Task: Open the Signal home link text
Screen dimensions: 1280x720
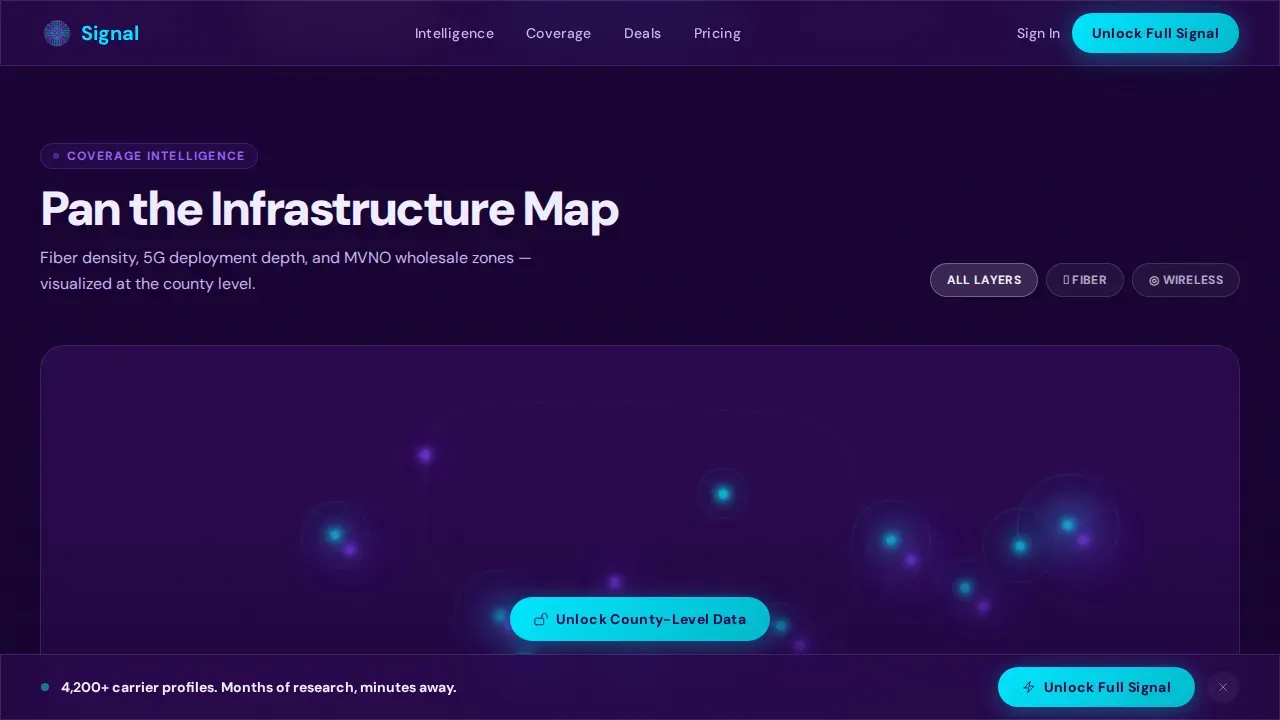Action: click(x=110, y=33)
